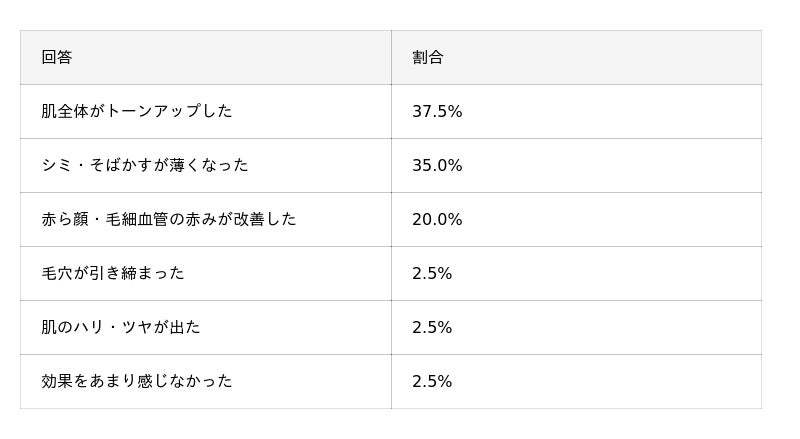Select the 2.5% beside 毛穴が引き締まった
The height and width of the screenshot is (439, 800).
point(432,274)
